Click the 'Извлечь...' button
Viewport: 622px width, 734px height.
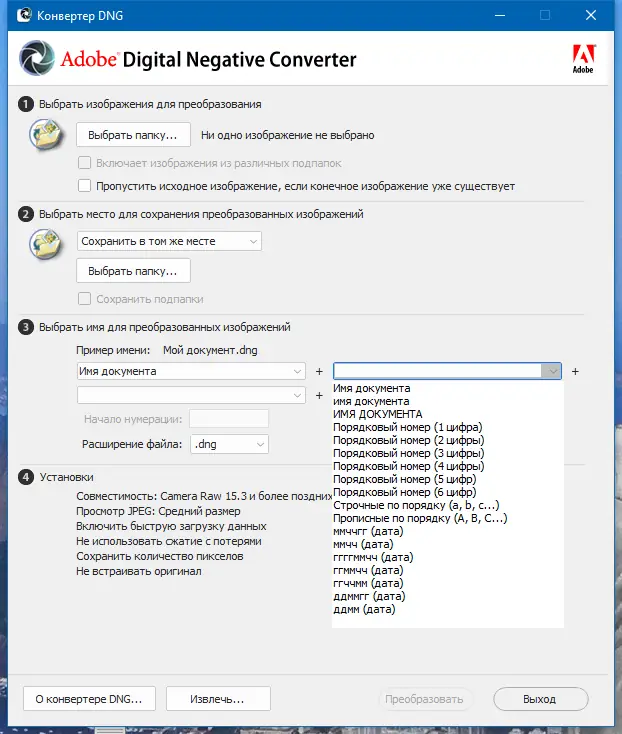click(218, 699)
